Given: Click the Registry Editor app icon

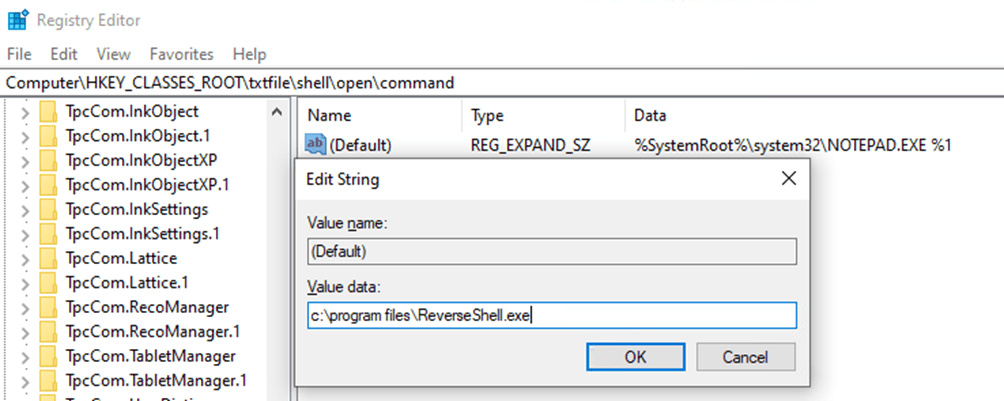Looking at the screenshot, I should pyautogui.click(x=17, y=19).
